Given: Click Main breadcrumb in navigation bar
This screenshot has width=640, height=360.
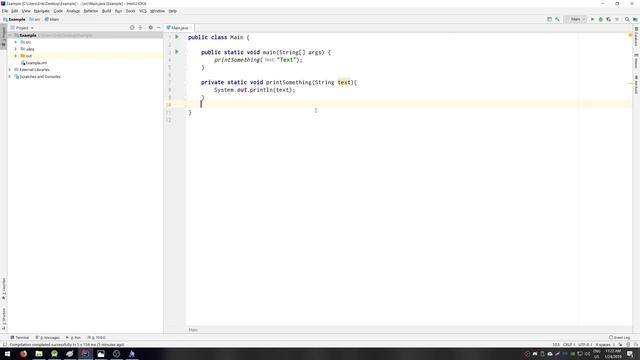Looking at the screenshot, I should coord(52,19).
